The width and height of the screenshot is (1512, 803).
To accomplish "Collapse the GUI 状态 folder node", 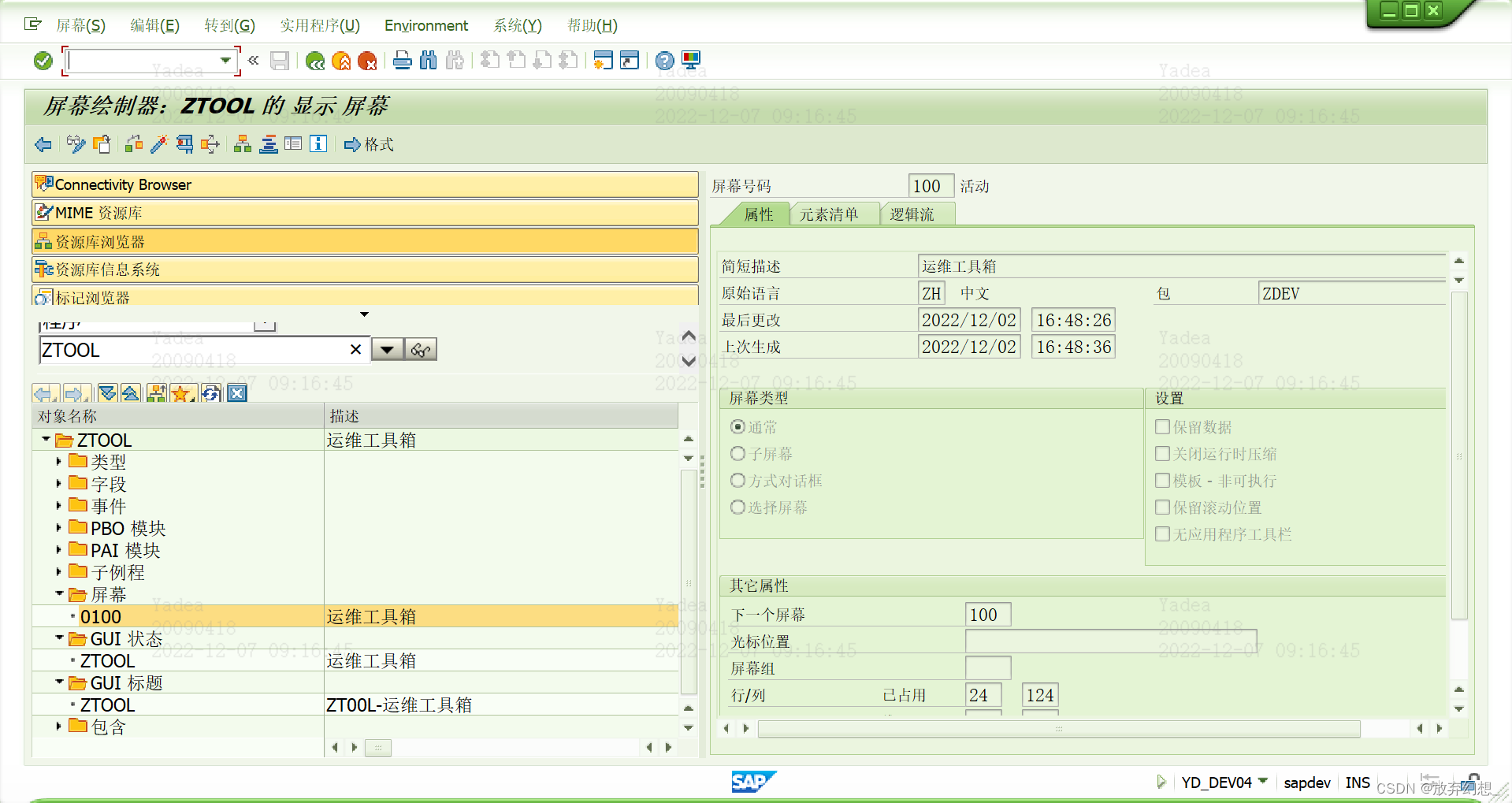I will (58, 638).
